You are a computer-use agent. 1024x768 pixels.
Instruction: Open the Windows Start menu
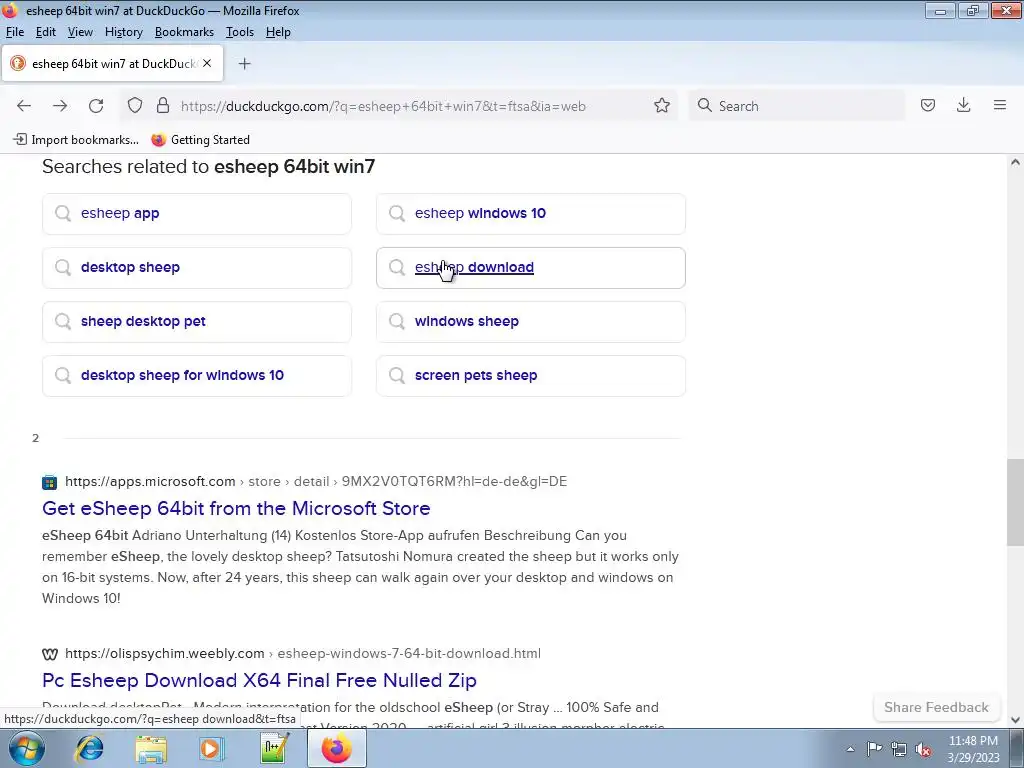pos(27,748)
